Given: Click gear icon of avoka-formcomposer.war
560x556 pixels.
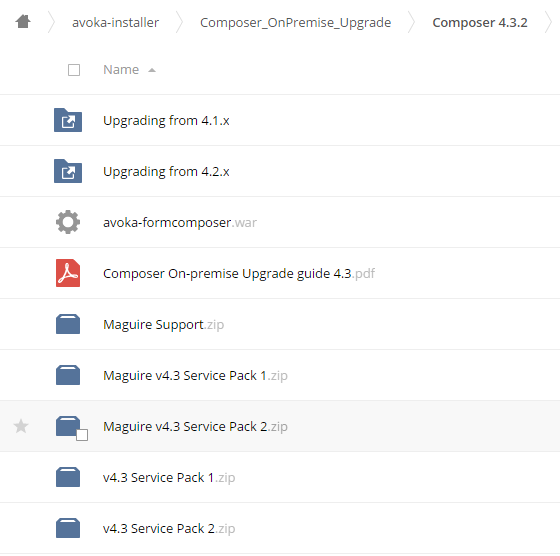Looking at the screenshot, I should click(x=68, y=222).
